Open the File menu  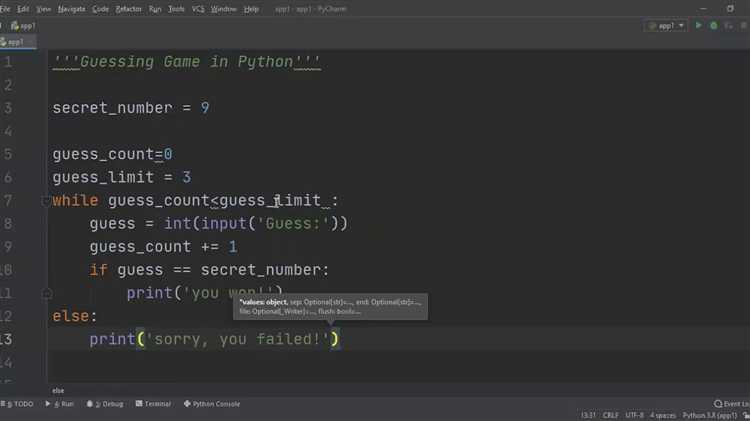5,9
